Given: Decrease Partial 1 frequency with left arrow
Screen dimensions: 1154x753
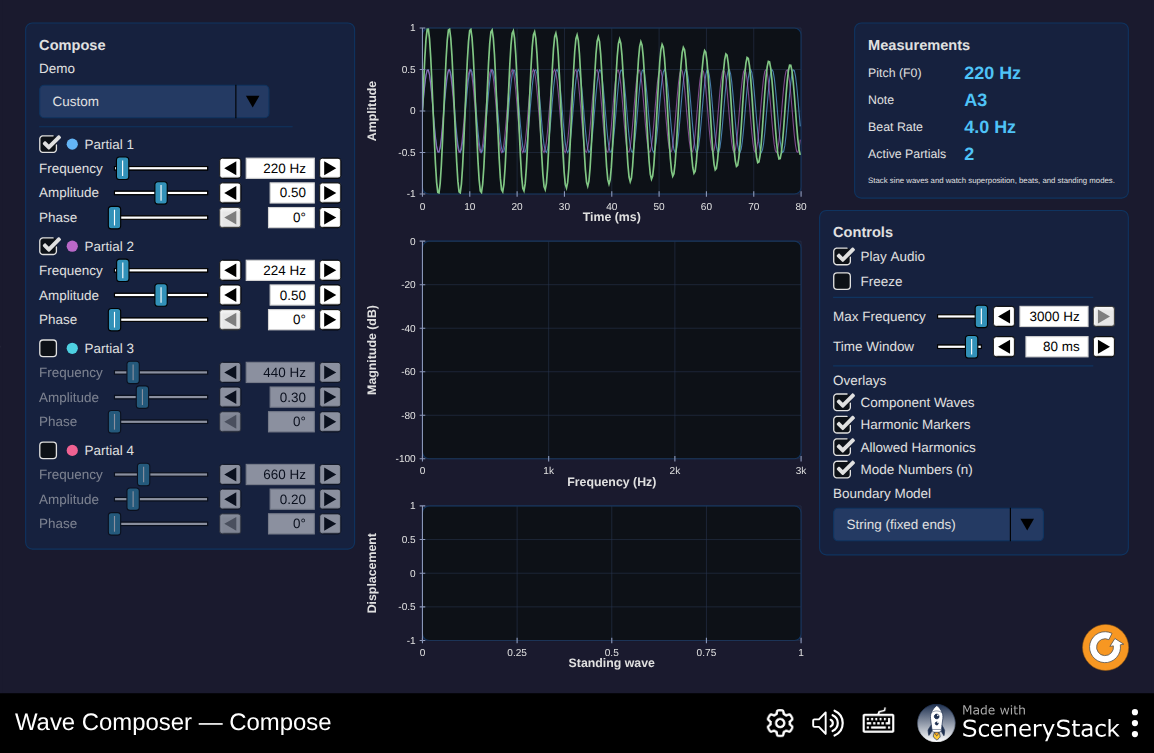Looking at the screenshot, I should tap(230, 169).
